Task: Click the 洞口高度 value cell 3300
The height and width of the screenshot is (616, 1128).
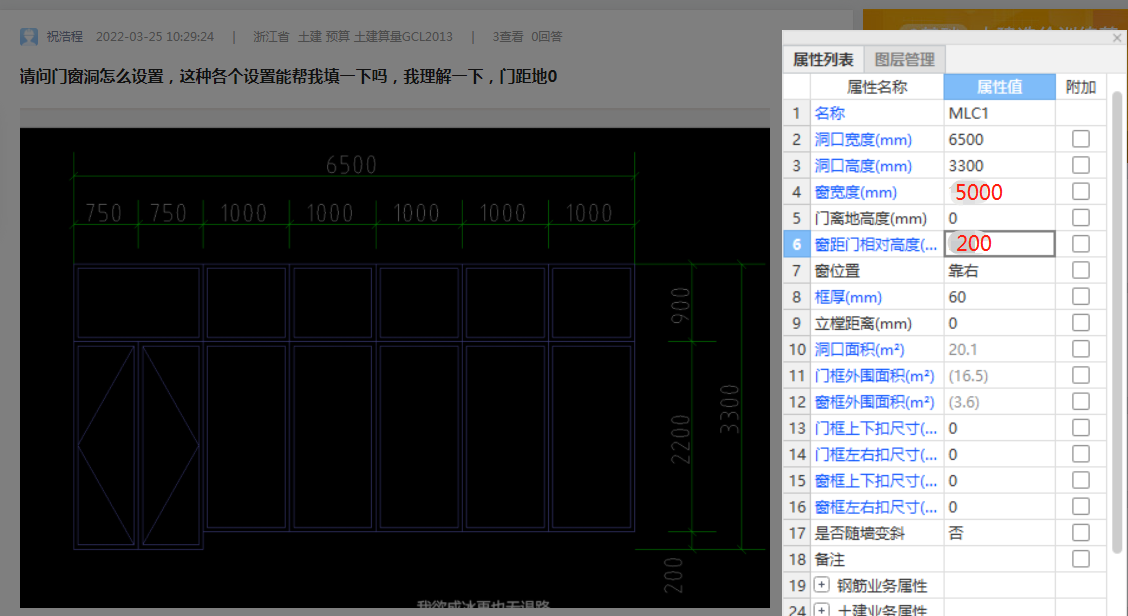Action: pos(999,166)
